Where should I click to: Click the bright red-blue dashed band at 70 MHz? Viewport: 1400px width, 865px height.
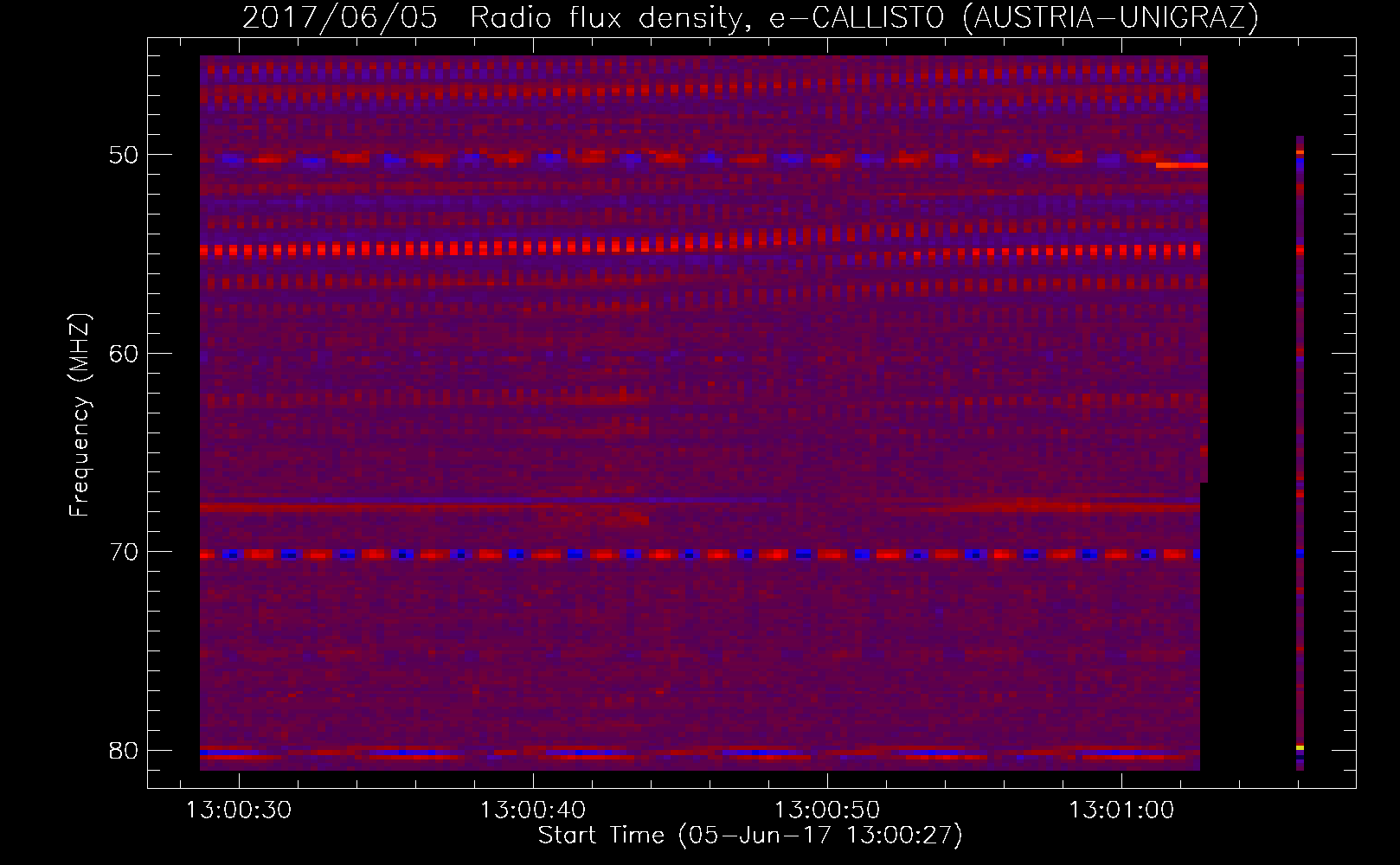coord(700,554)
